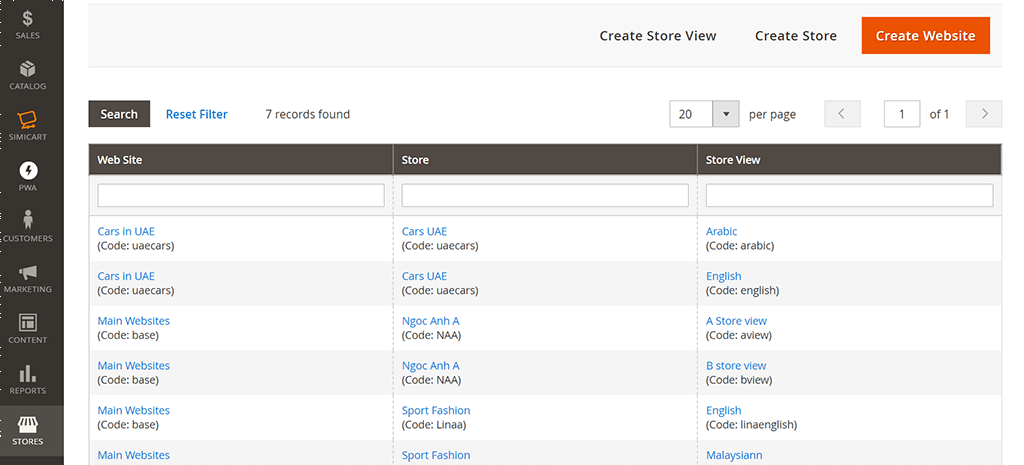1024x465 pixels.
Task: Expand the per page dropdown arrow
Action: (x=725, y=114)
